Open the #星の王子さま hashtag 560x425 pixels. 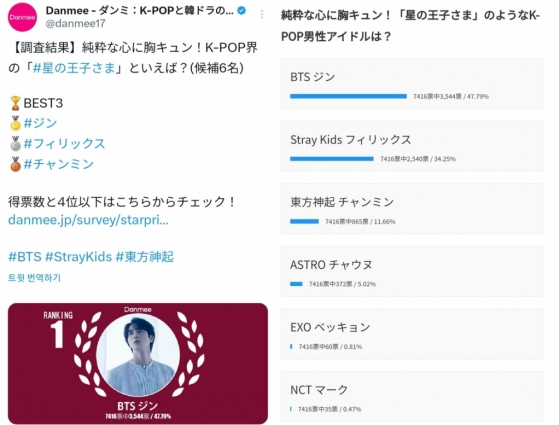74,68
